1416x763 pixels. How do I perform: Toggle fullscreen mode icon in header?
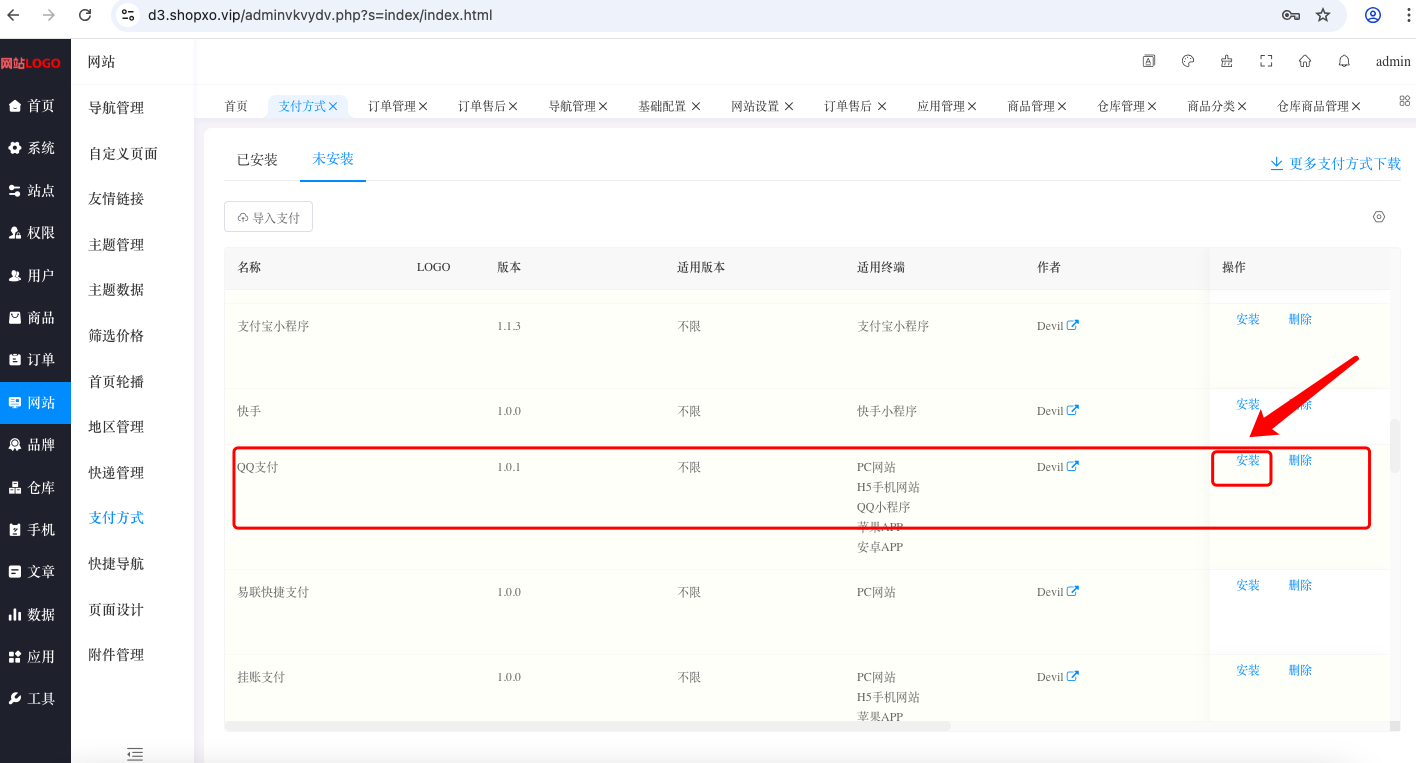(x=1266, y=61)
